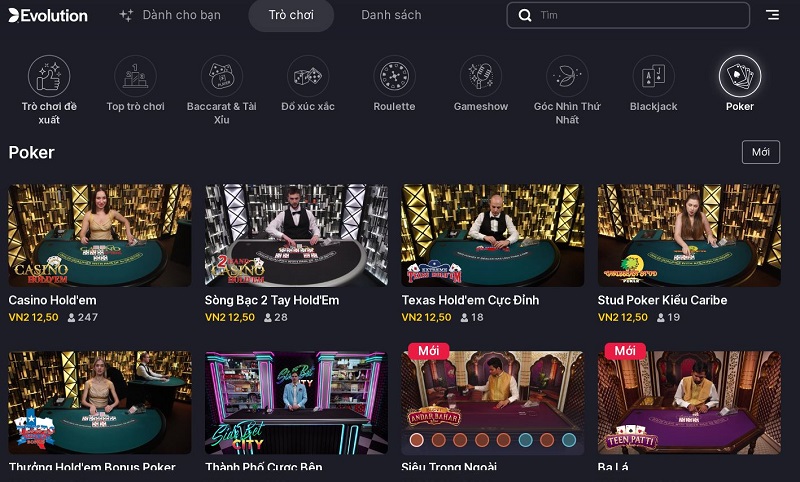The image size is (800, 482).
Task: Select the Poker cards icon
Action: point(740,76)
